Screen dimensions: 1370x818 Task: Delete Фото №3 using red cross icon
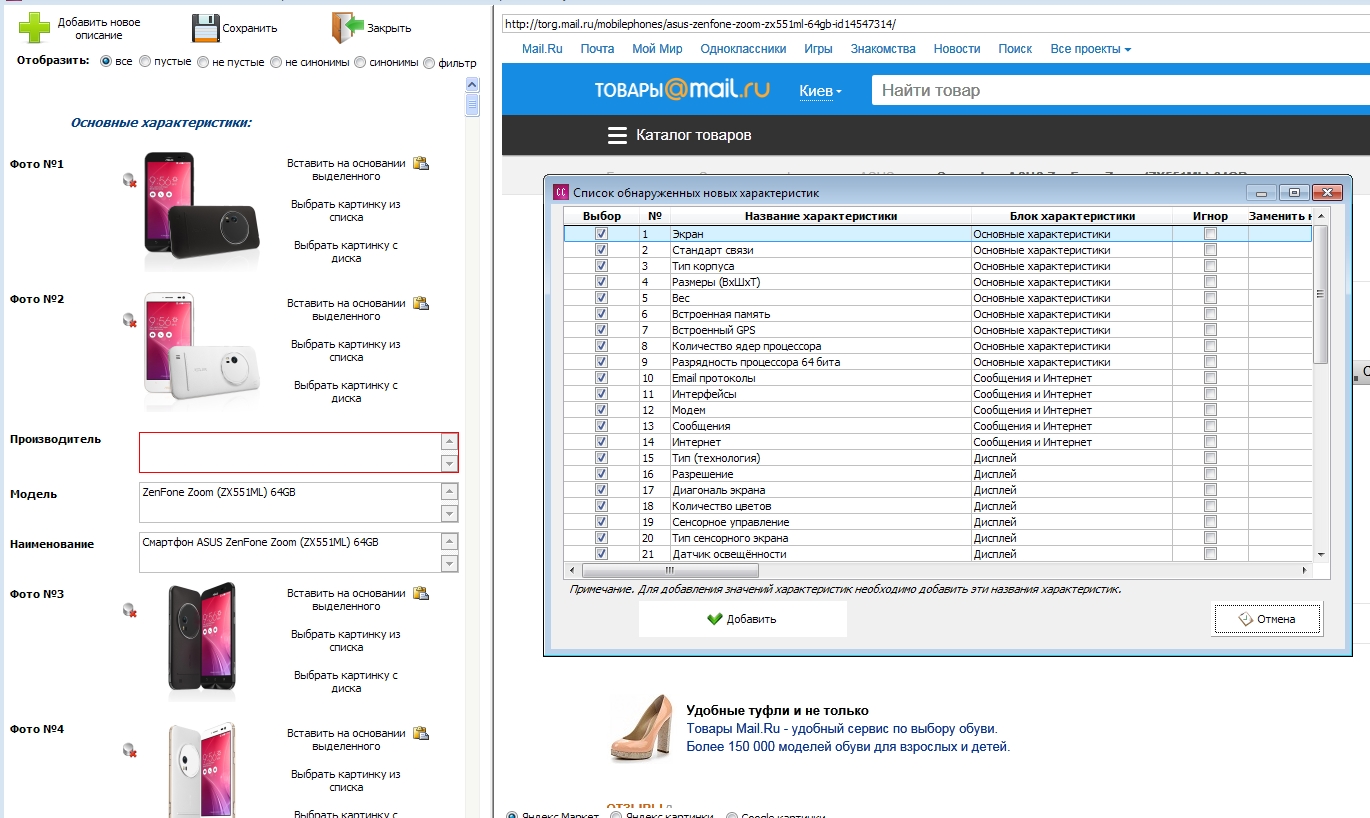tap(129, 610)
